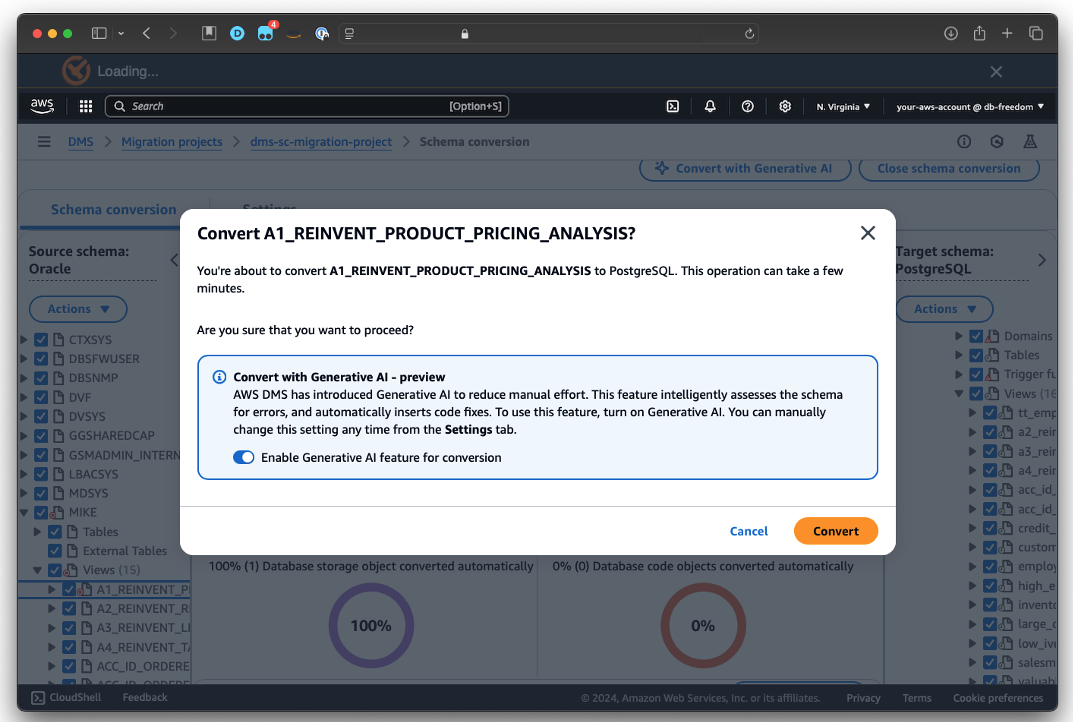Toggle Enable Generative AI feature switch
1073x722 pixels.
coord(244,457)
